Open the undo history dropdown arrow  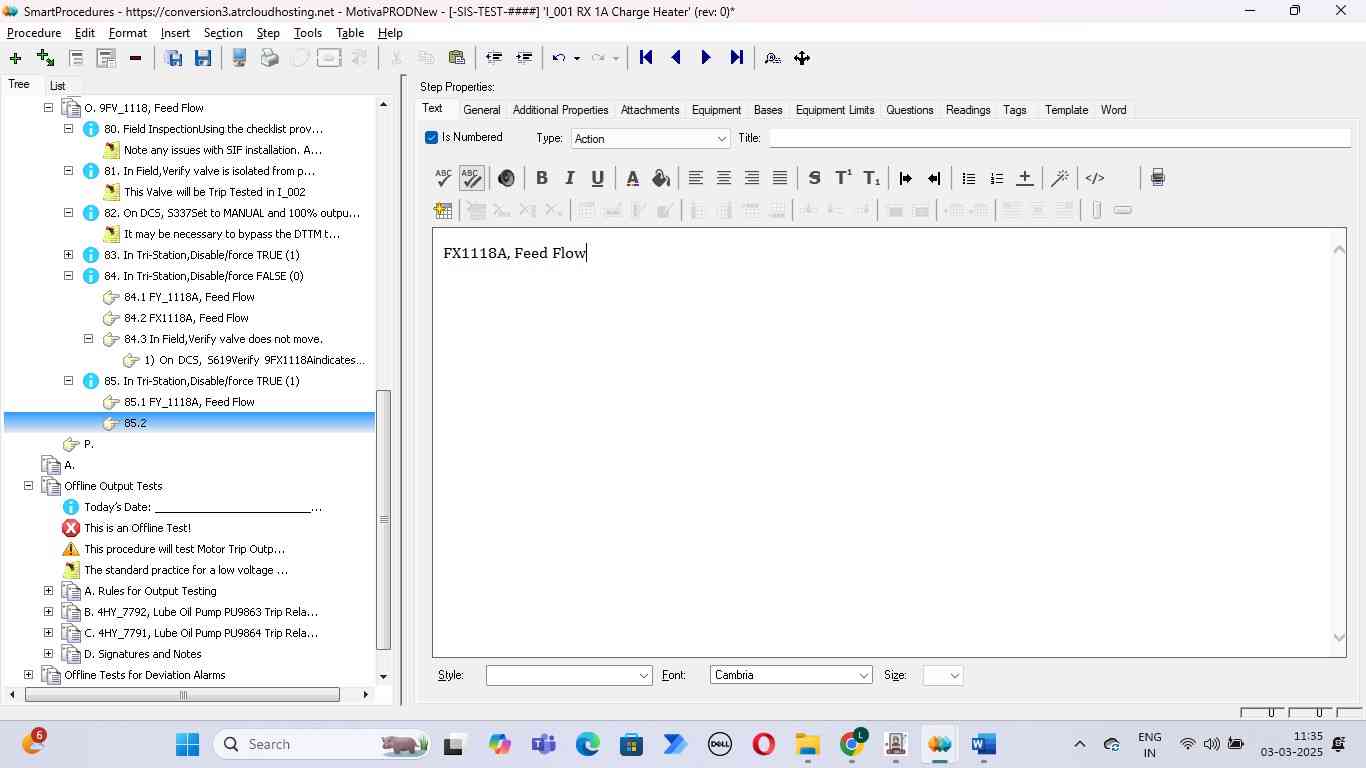(577, 58)
